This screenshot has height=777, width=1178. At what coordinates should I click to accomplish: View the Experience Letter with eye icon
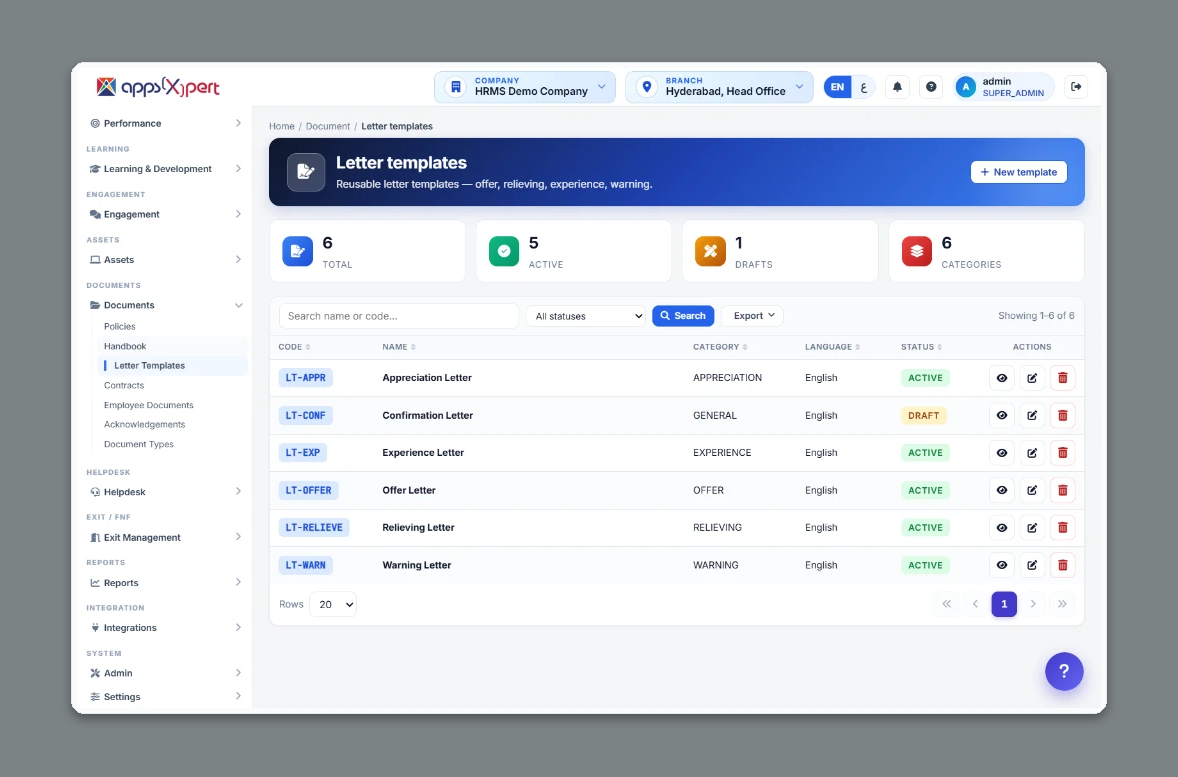coord(1002,453)
